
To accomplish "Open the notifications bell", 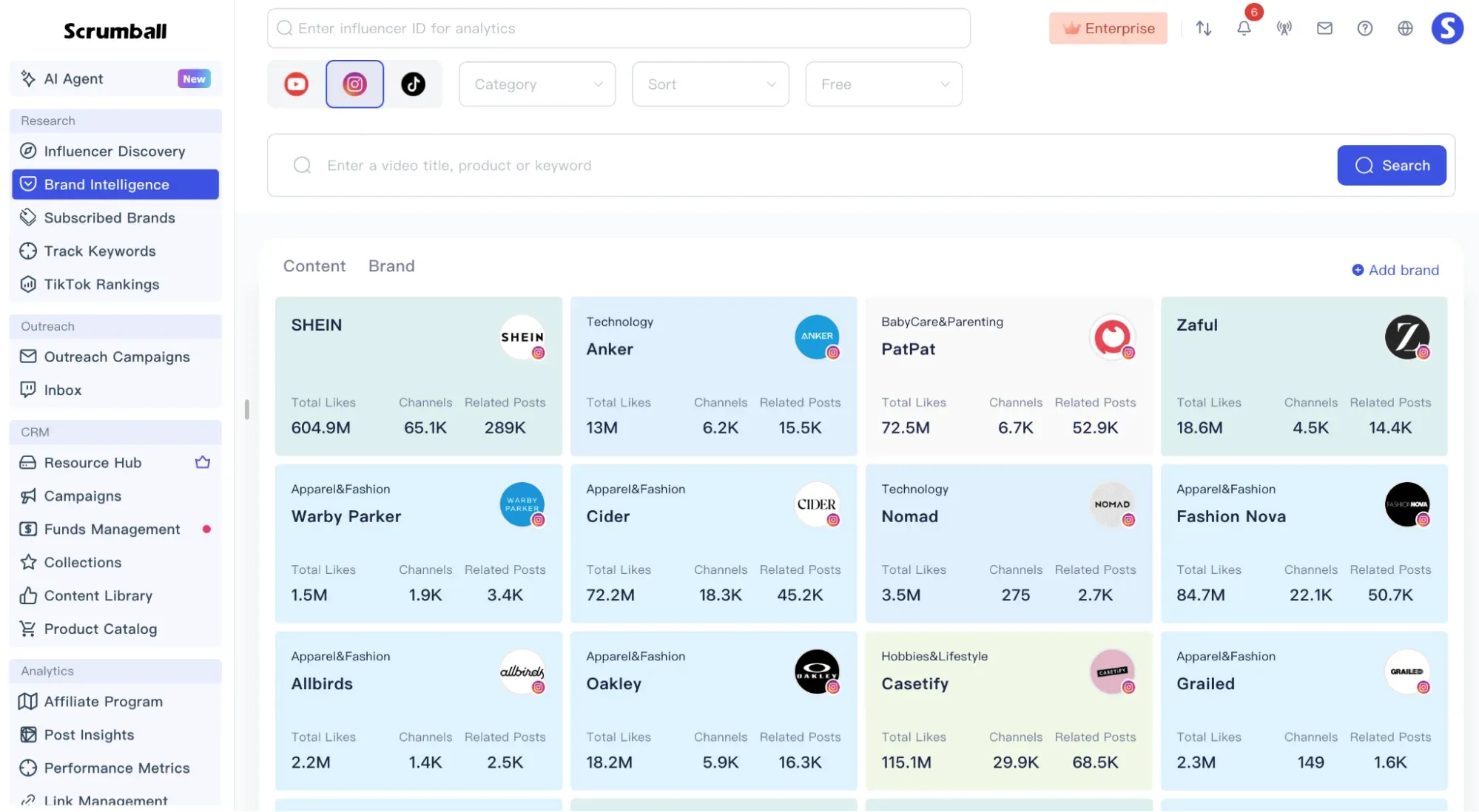I will pyautogui.click(x=1244, y=28).
